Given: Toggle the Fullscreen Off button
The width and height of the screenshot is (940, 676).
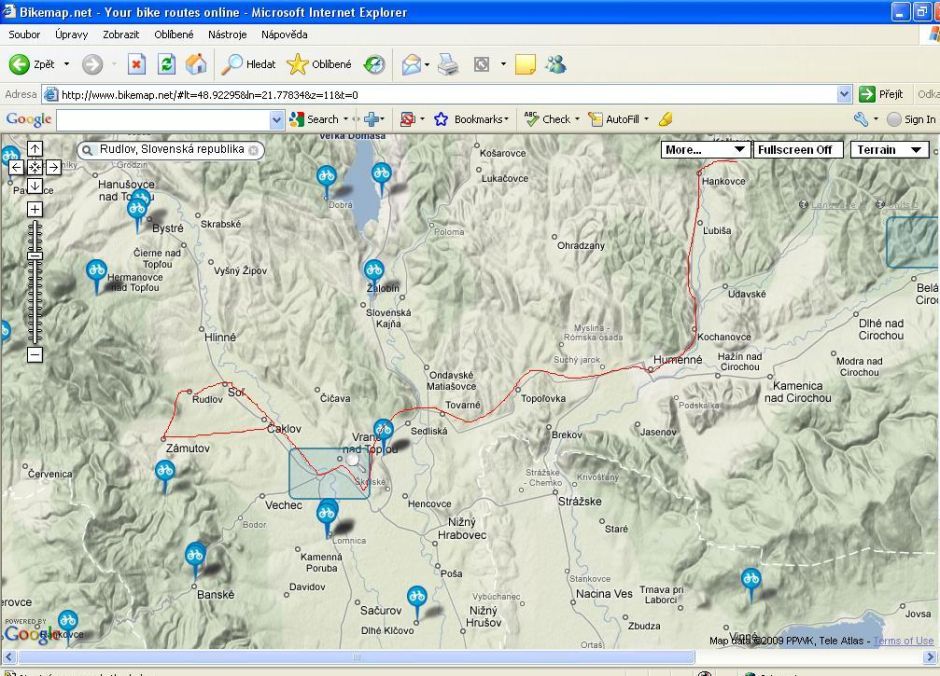Looking at the screenshot, I should point(795,150).
